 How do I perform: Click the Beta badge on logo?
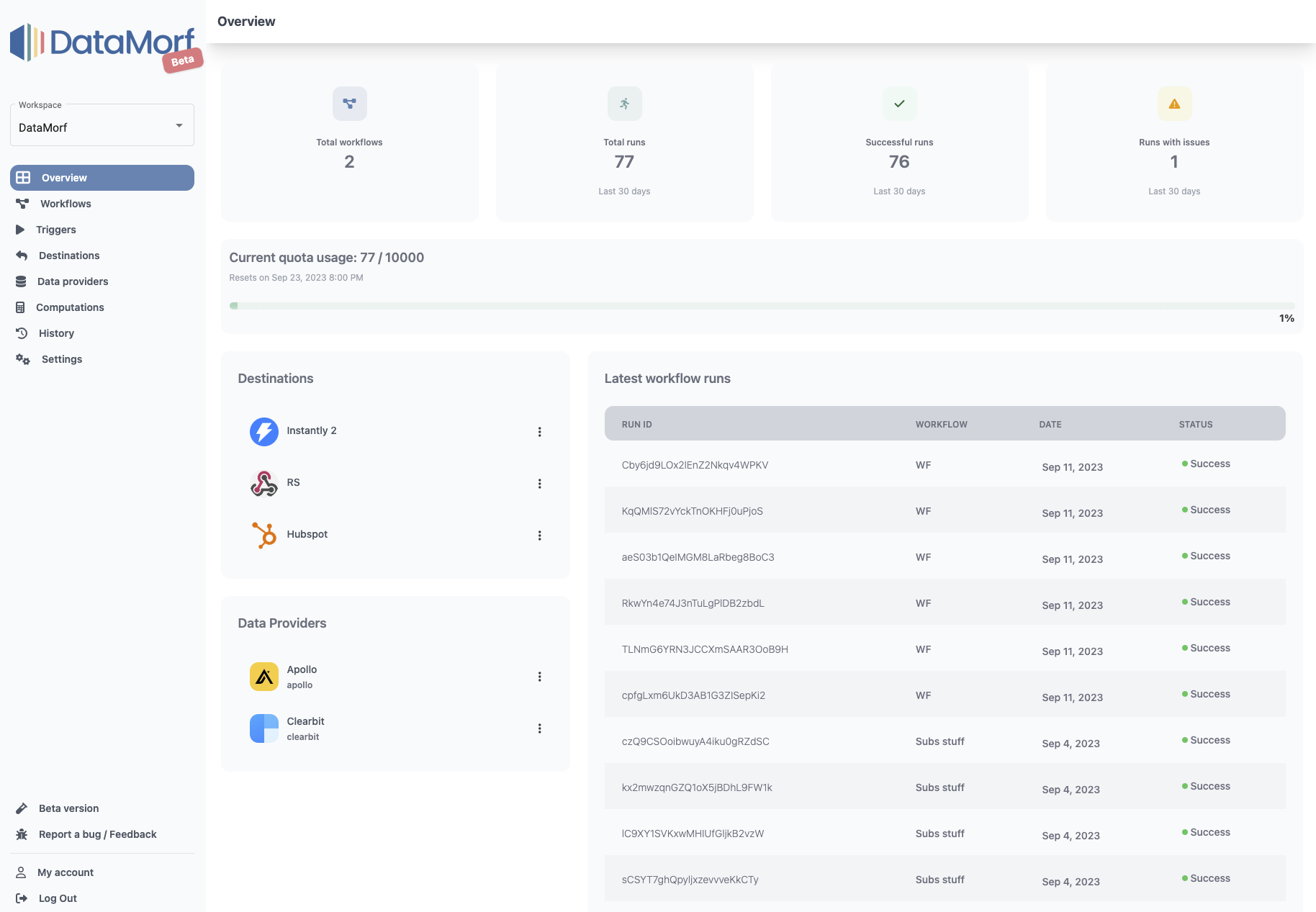tap(183, 60)
